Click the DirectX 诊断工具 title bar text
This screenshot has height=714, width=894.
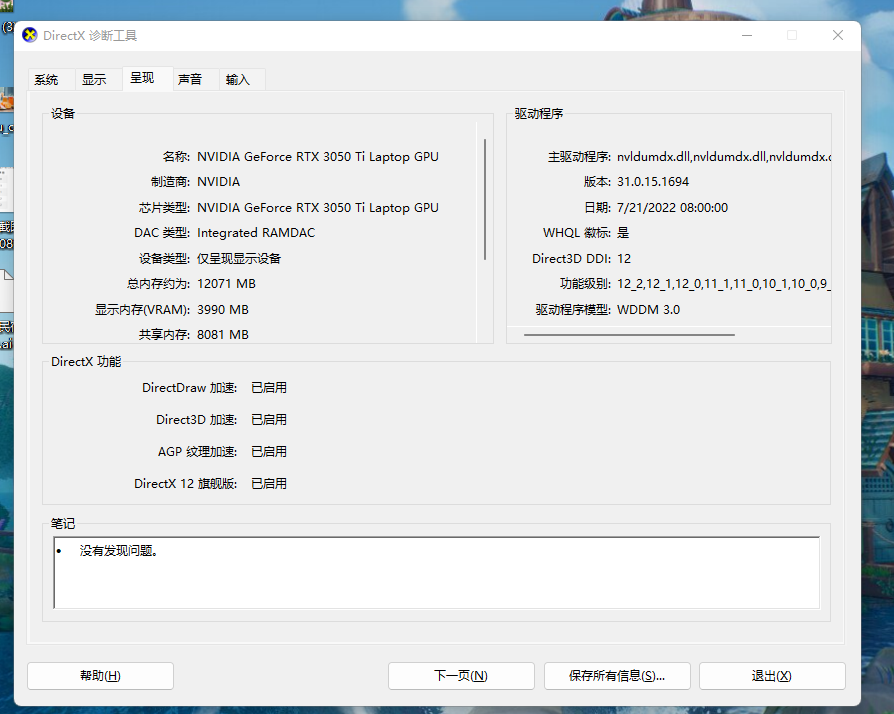tap(90, 36)
